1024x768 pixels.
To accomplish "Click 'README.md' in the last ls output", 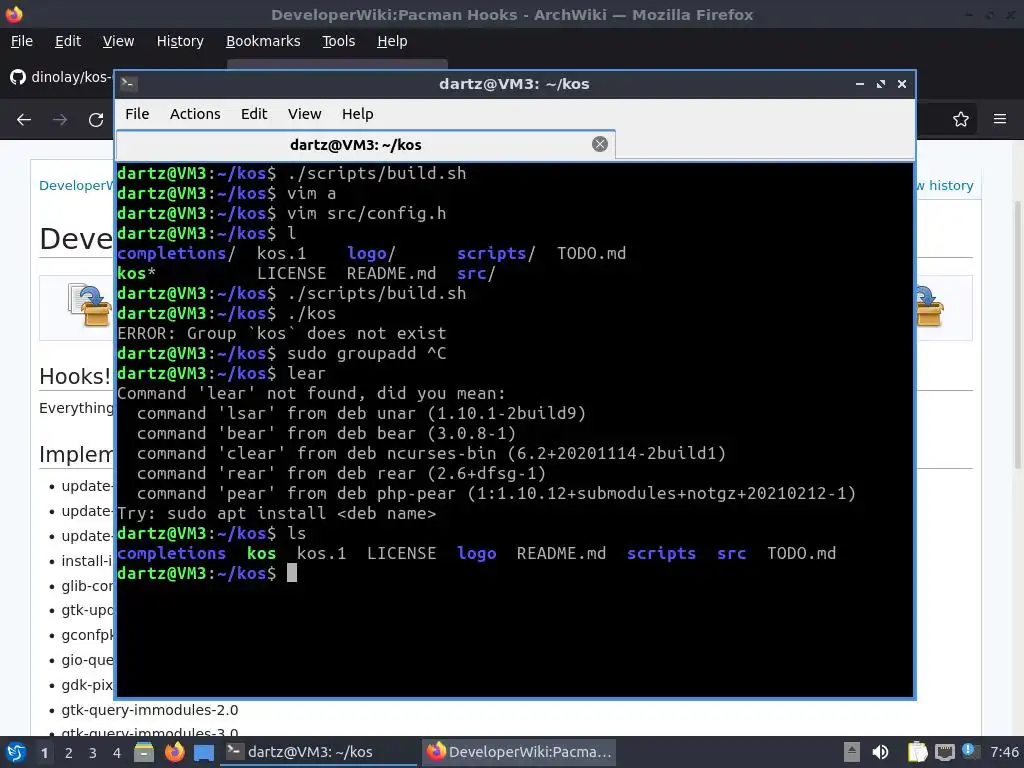I will [x=561, y=554].
